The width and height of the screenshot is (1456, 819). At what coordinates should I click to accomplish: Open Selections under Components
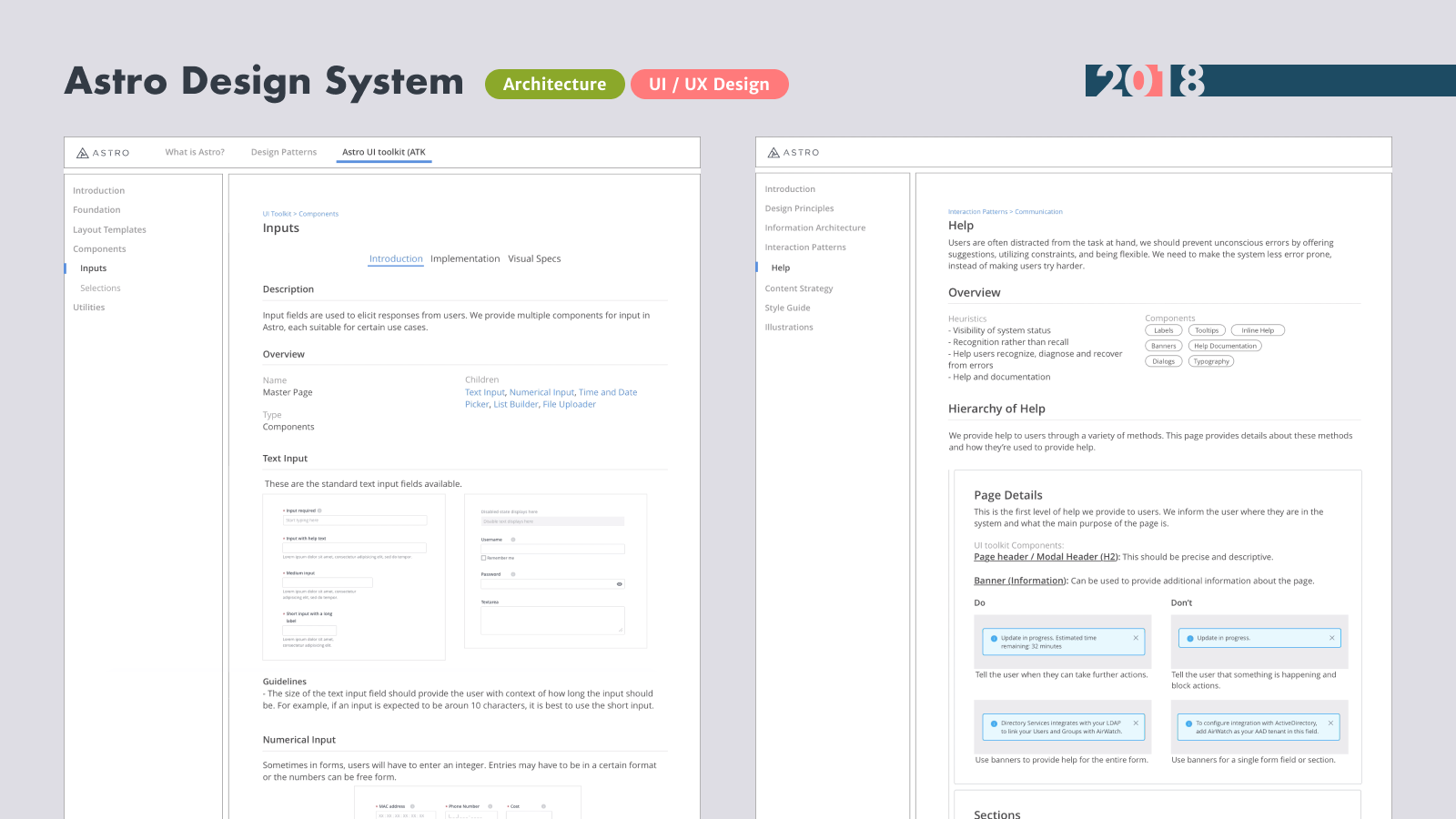[100, 288]
